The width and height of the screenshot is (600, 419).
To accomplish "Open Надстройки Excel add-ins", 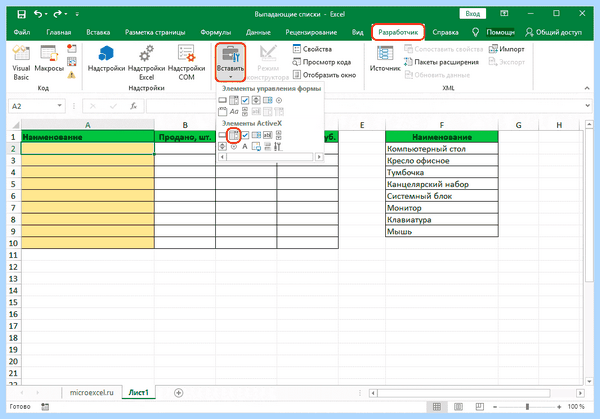I will click(x=146, y=62).
